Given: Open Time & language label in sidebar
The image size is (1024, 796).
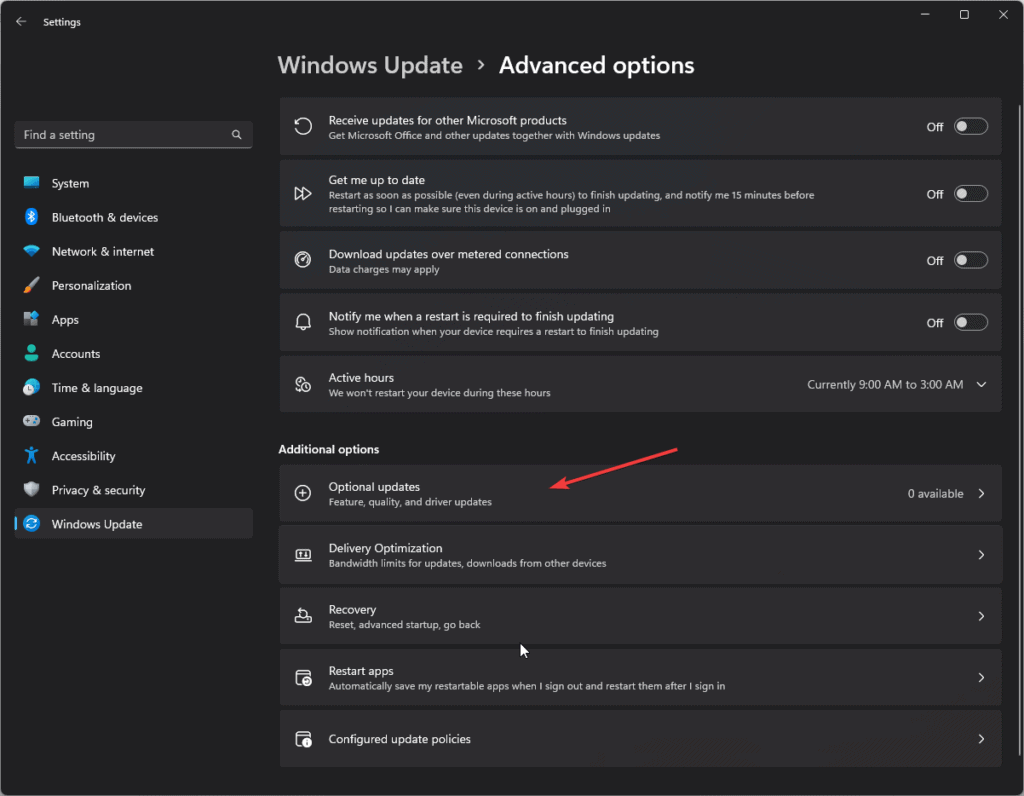Looking at the screenshot, I should [97, 388].
